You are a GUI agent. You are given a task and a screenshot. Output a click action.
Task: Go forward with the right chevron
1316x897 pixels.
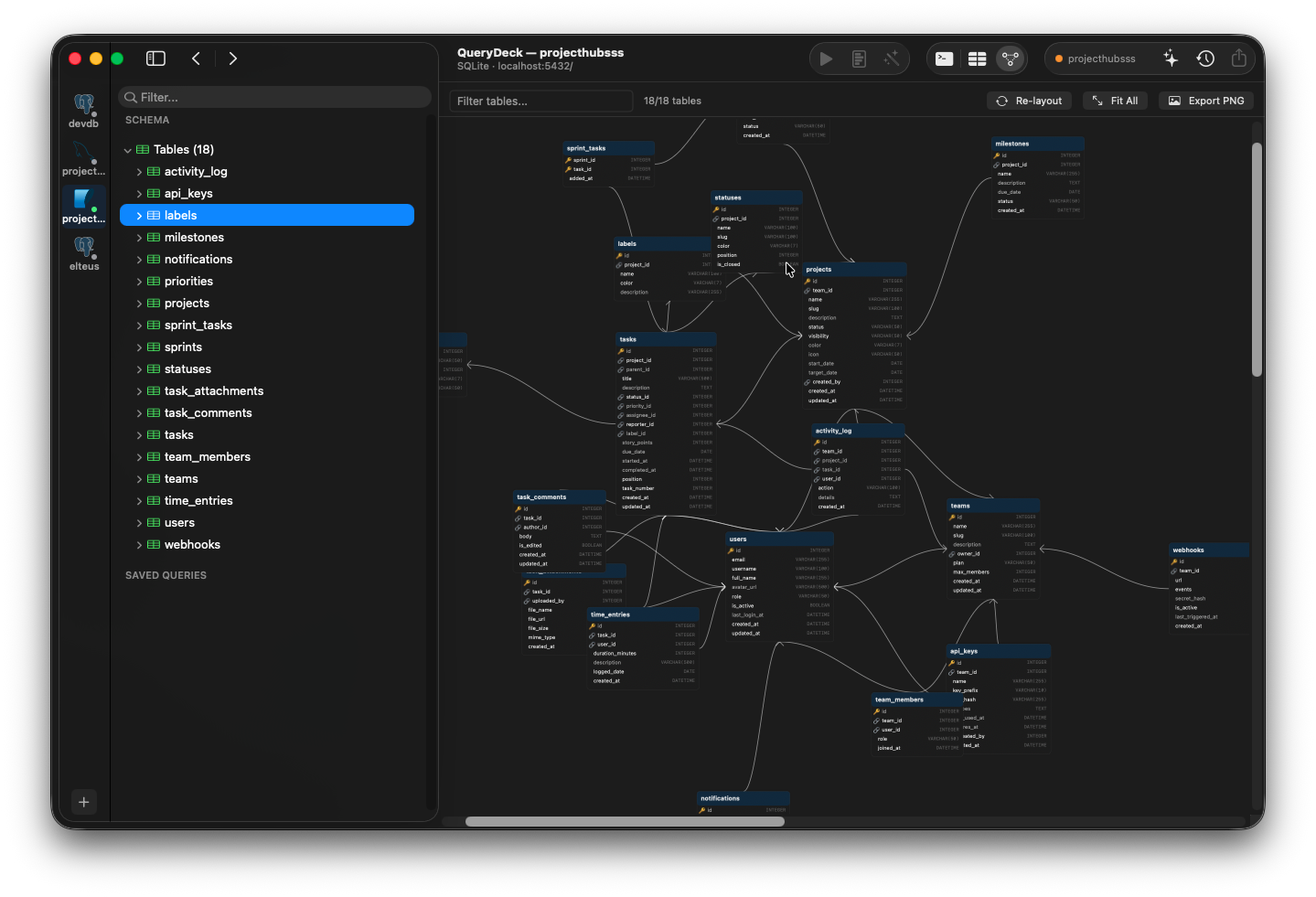233,59
